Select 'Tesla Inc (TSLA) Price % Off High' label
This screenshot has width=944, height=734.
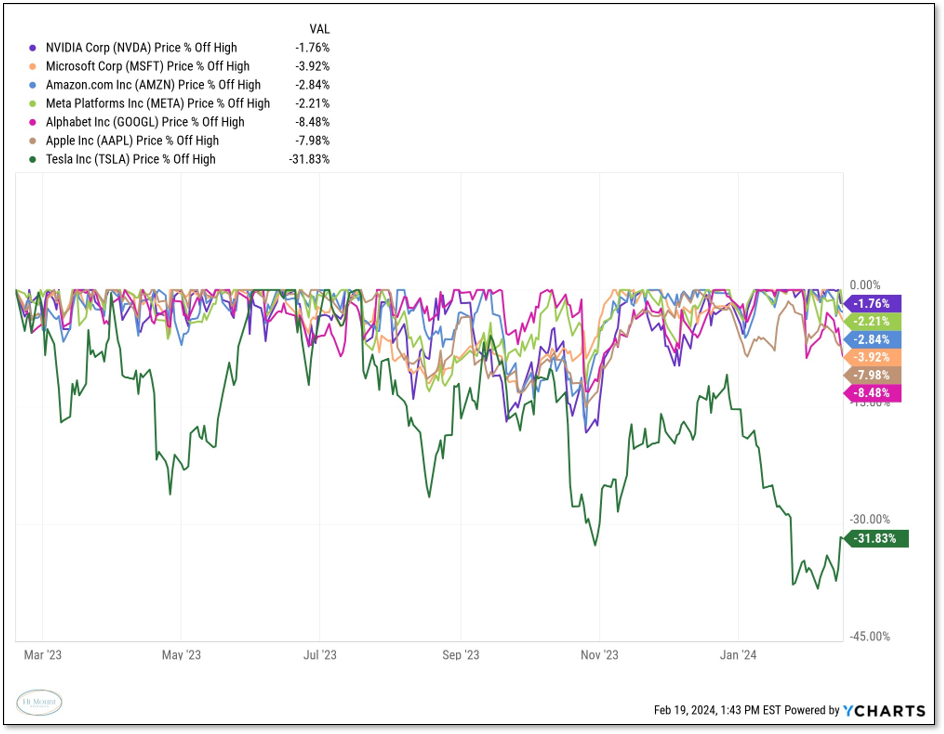point(131,160)
